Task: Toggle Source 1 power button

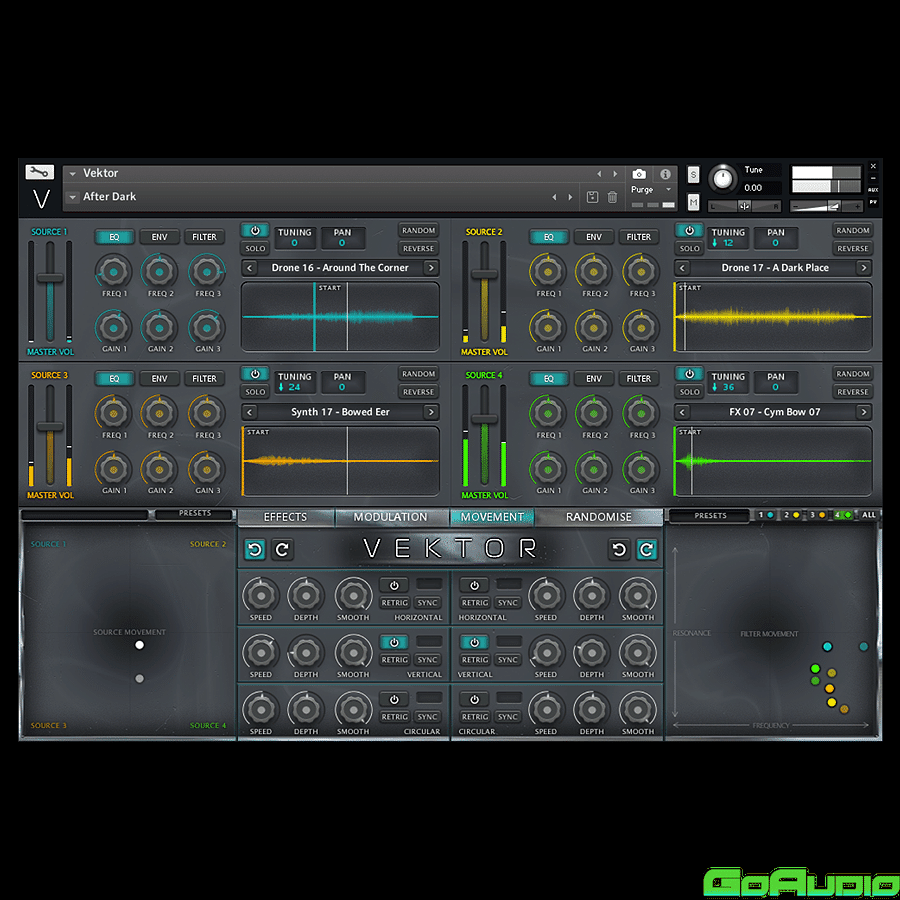Action: [255, 231]
